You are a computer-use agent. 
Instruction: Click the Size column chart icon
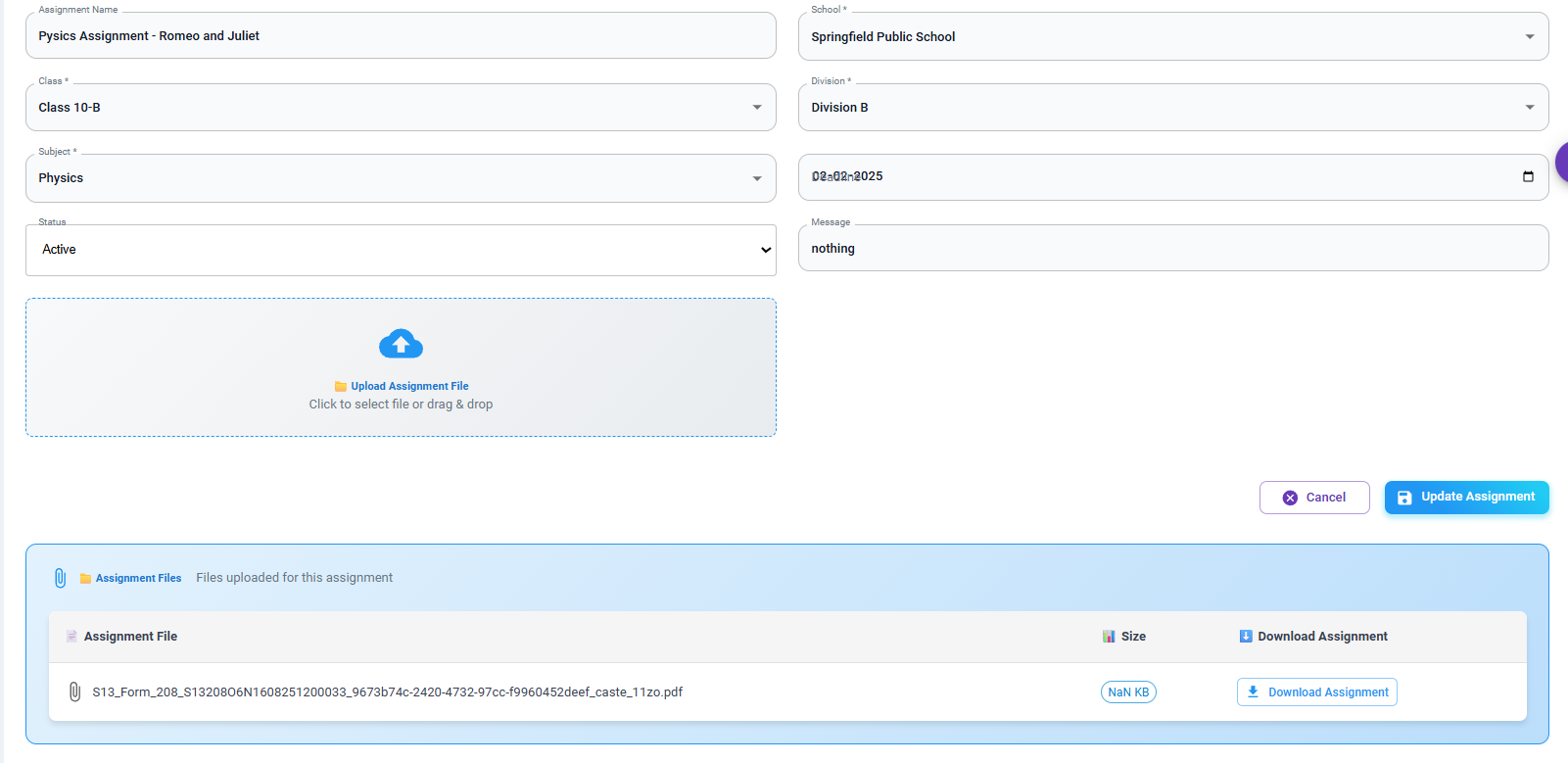click(x=1109, y=637)
